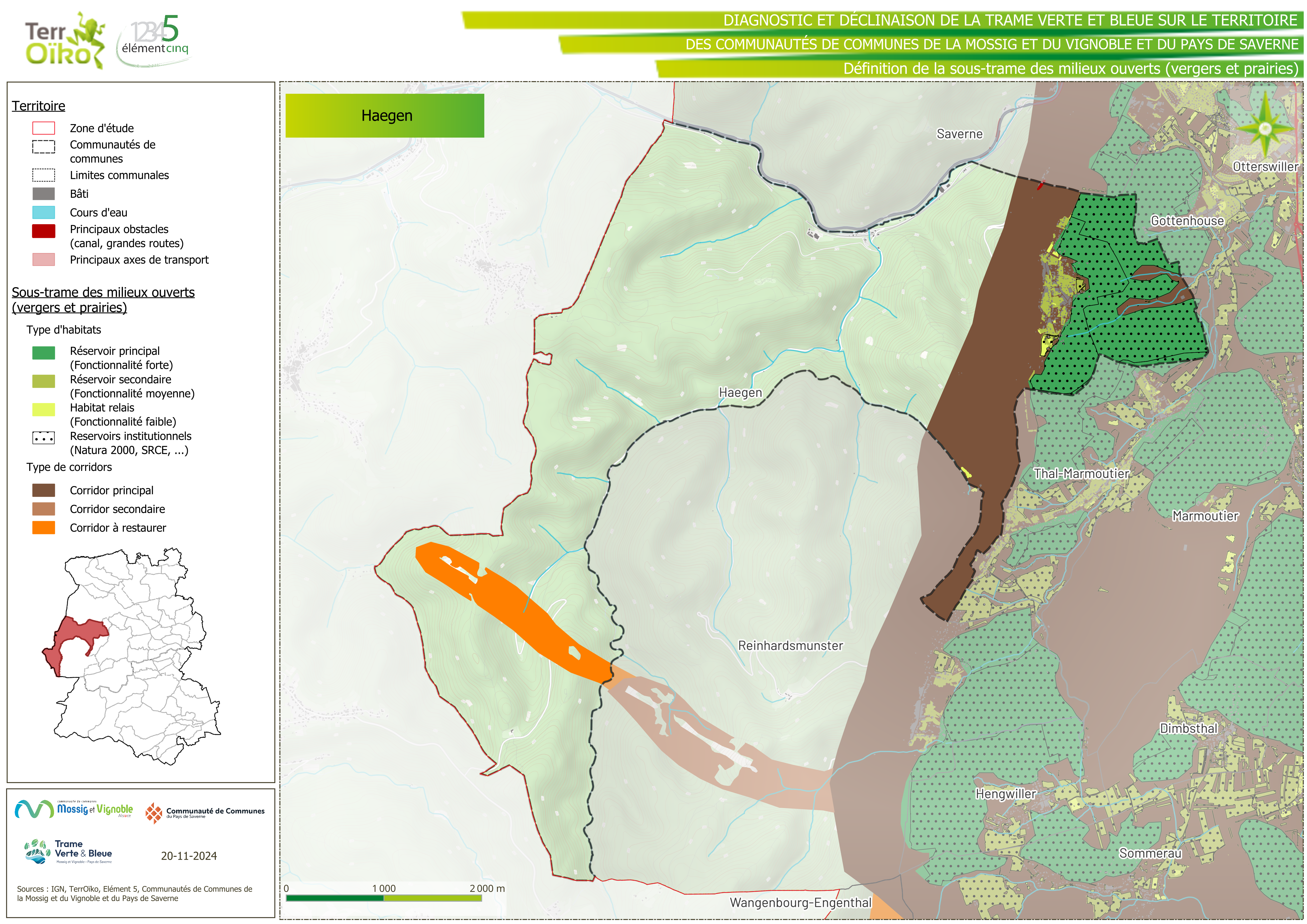Image resolution: width=1307 pixels, height=924 pixels.
Task: Click the green Haegen title banner
Action: point(385,116)
